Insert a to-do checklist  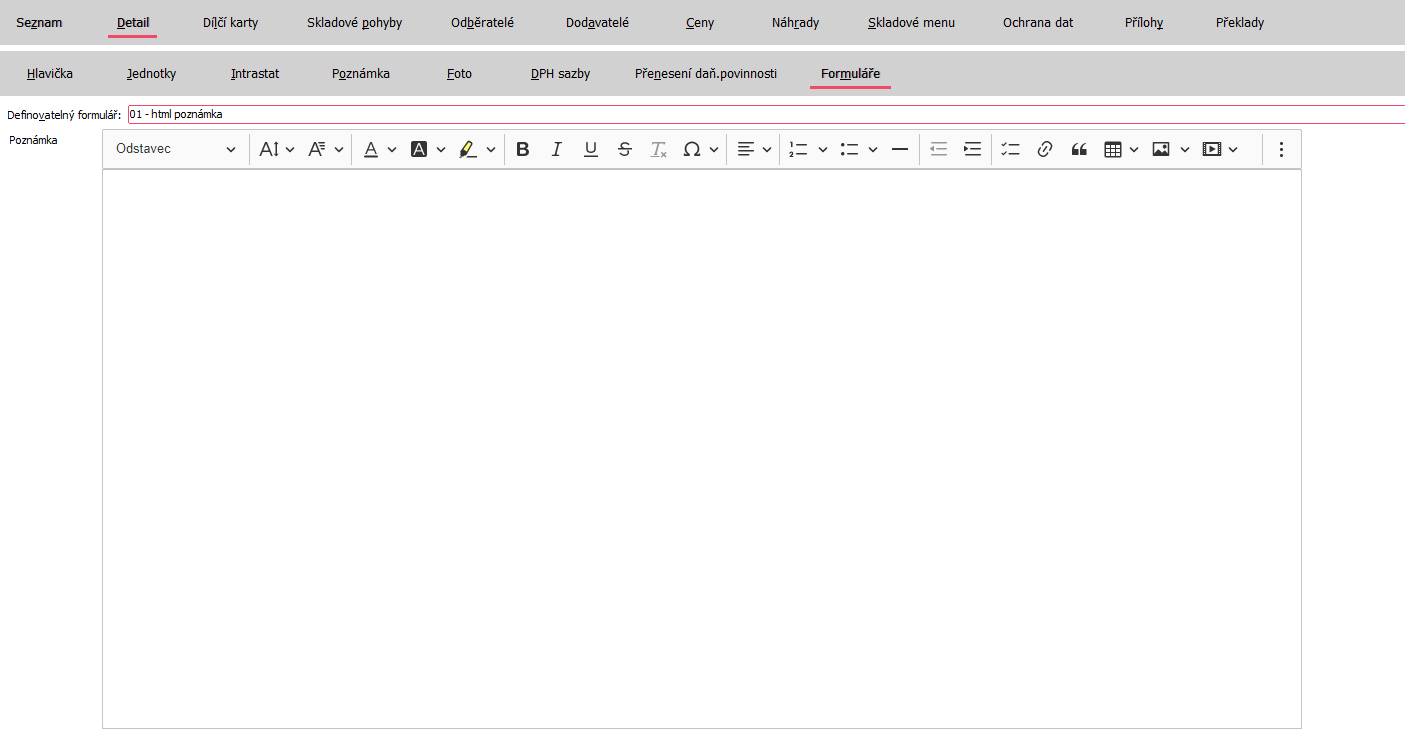click(1011, 149)
